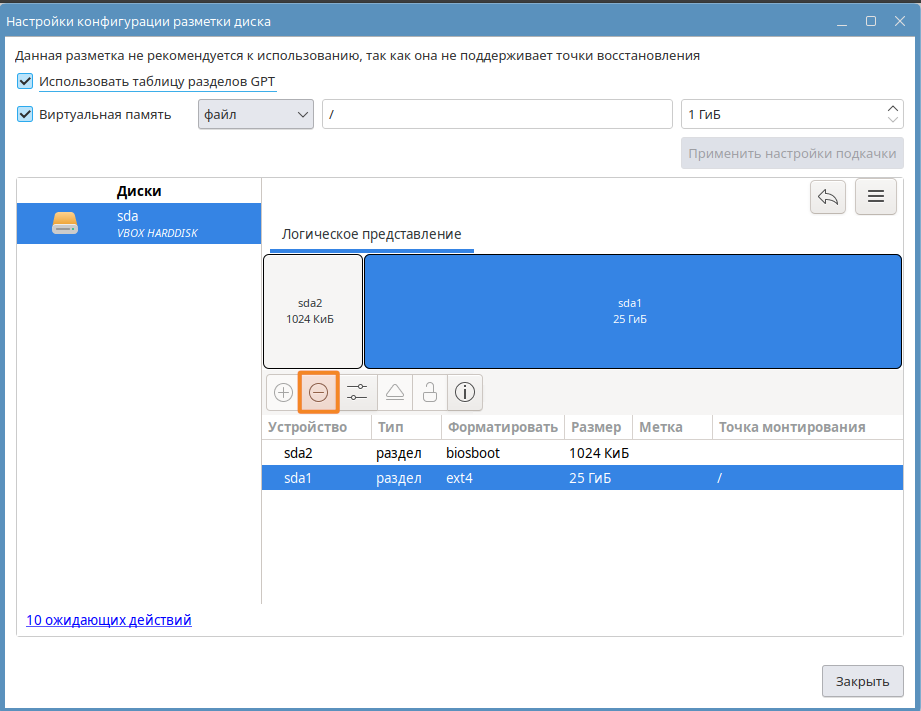This screenshot has height=711, width=921.
Task: Click the add partition plus icon
Action: tap(283, 393)
